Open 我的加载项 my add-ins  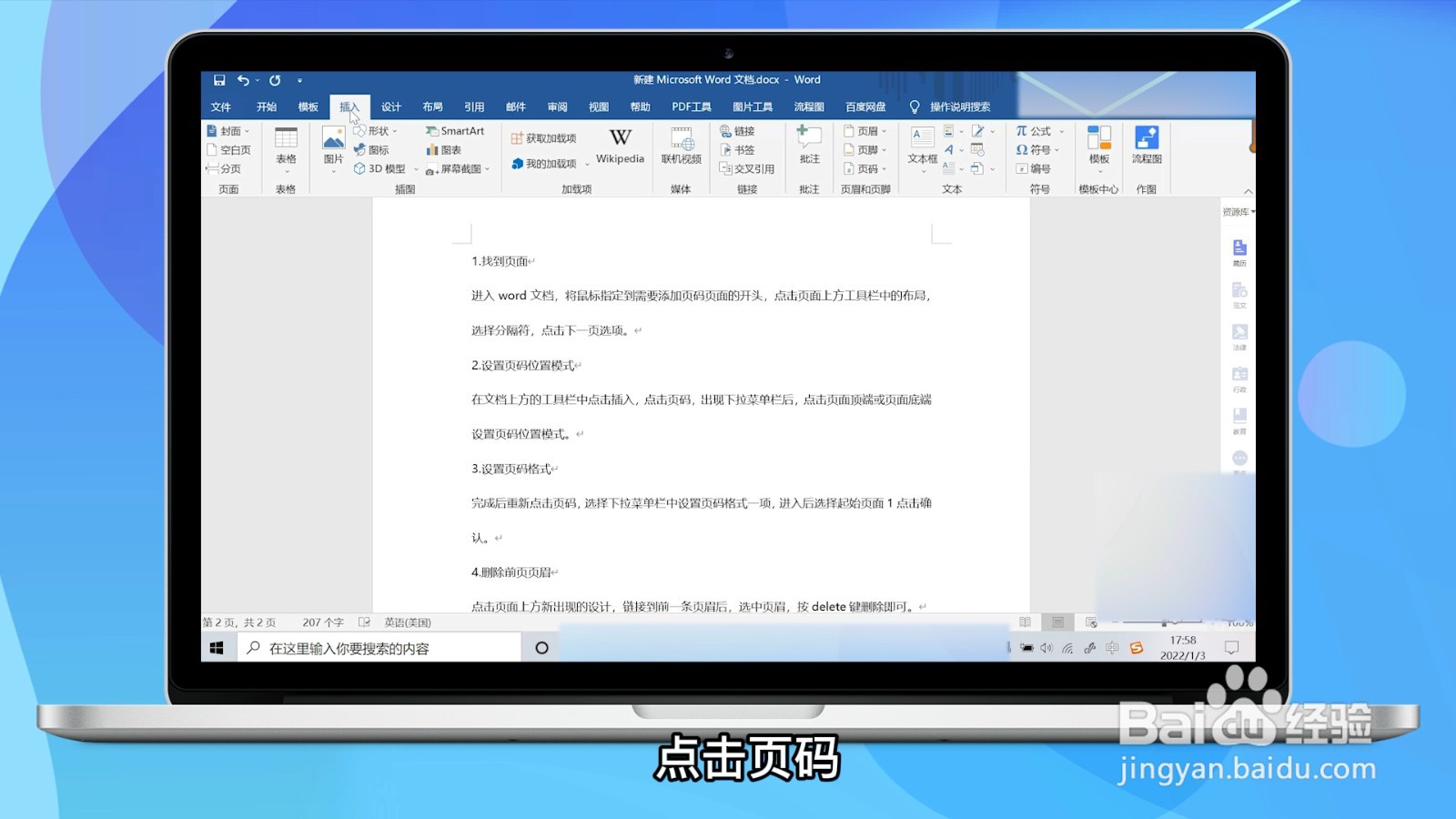550,164
